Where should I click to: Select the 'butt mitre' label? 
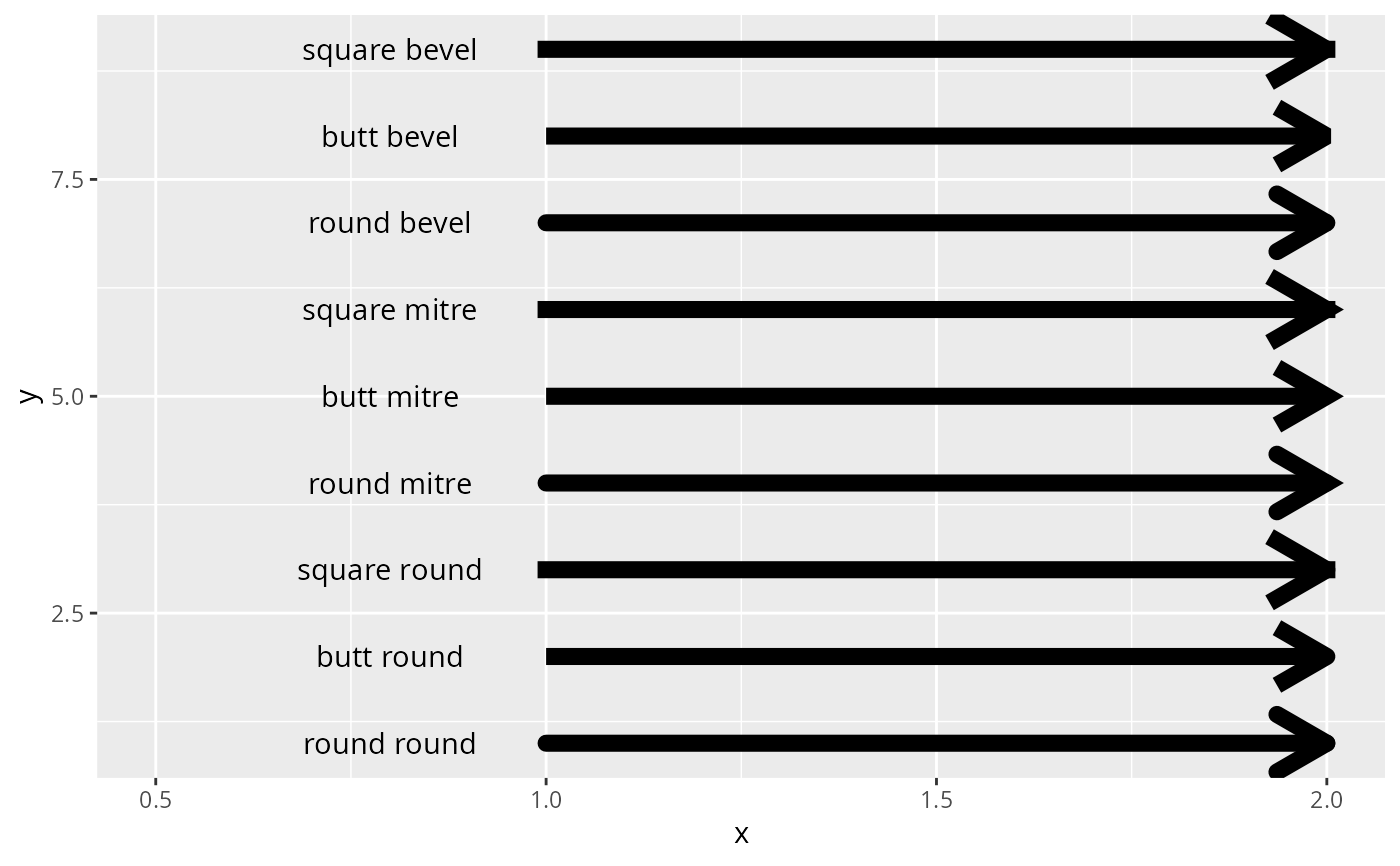(x=389, y=397)
